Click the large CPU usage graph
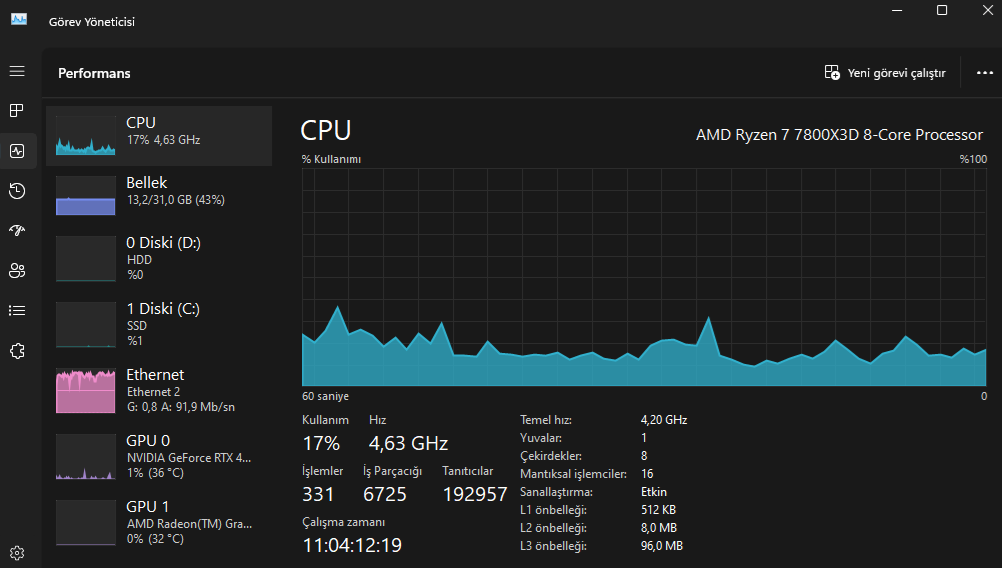Screen dimensions: 1002x568 pos(644,277)
